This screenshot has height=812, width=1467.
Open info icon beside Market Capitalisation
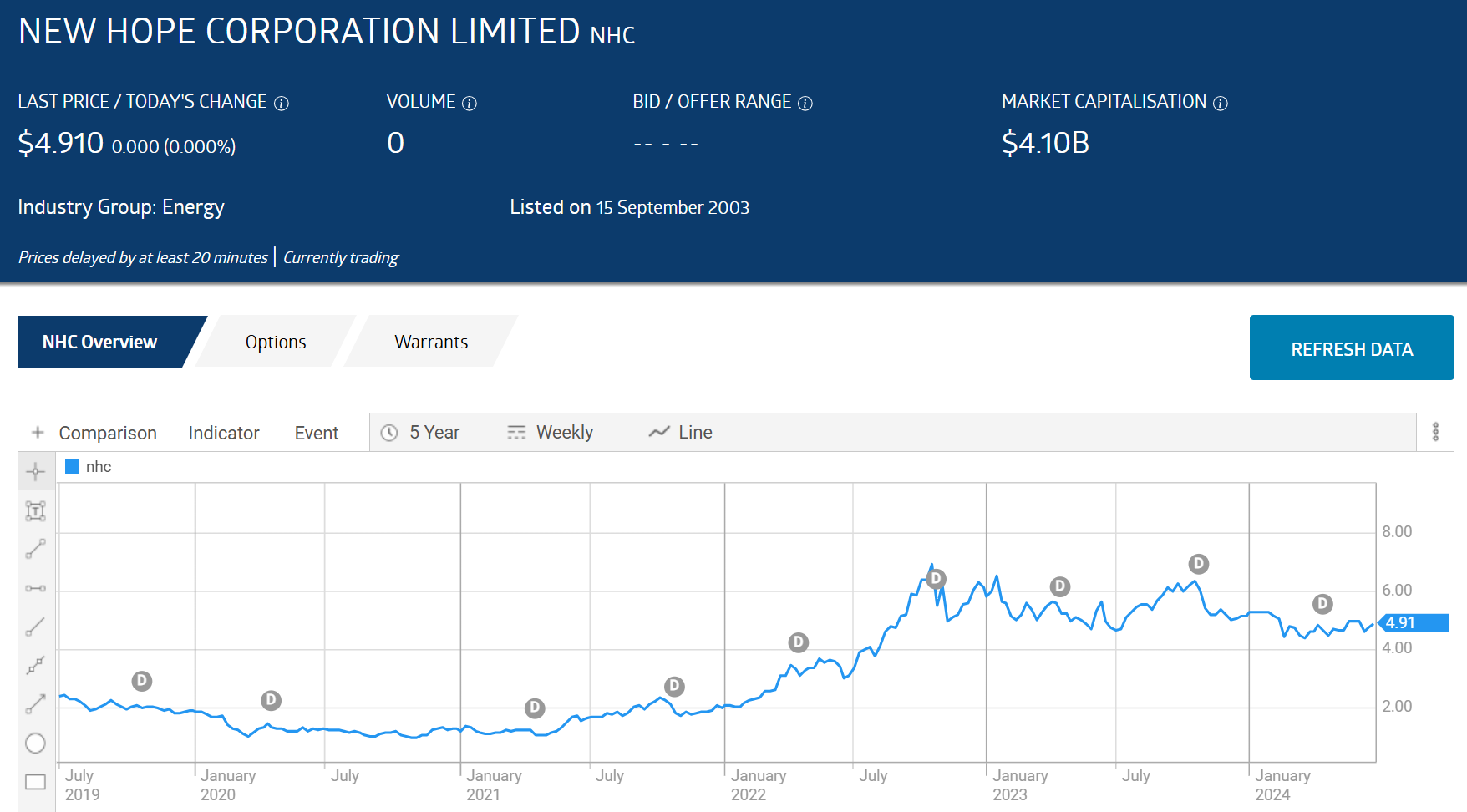coord(1221,104)
